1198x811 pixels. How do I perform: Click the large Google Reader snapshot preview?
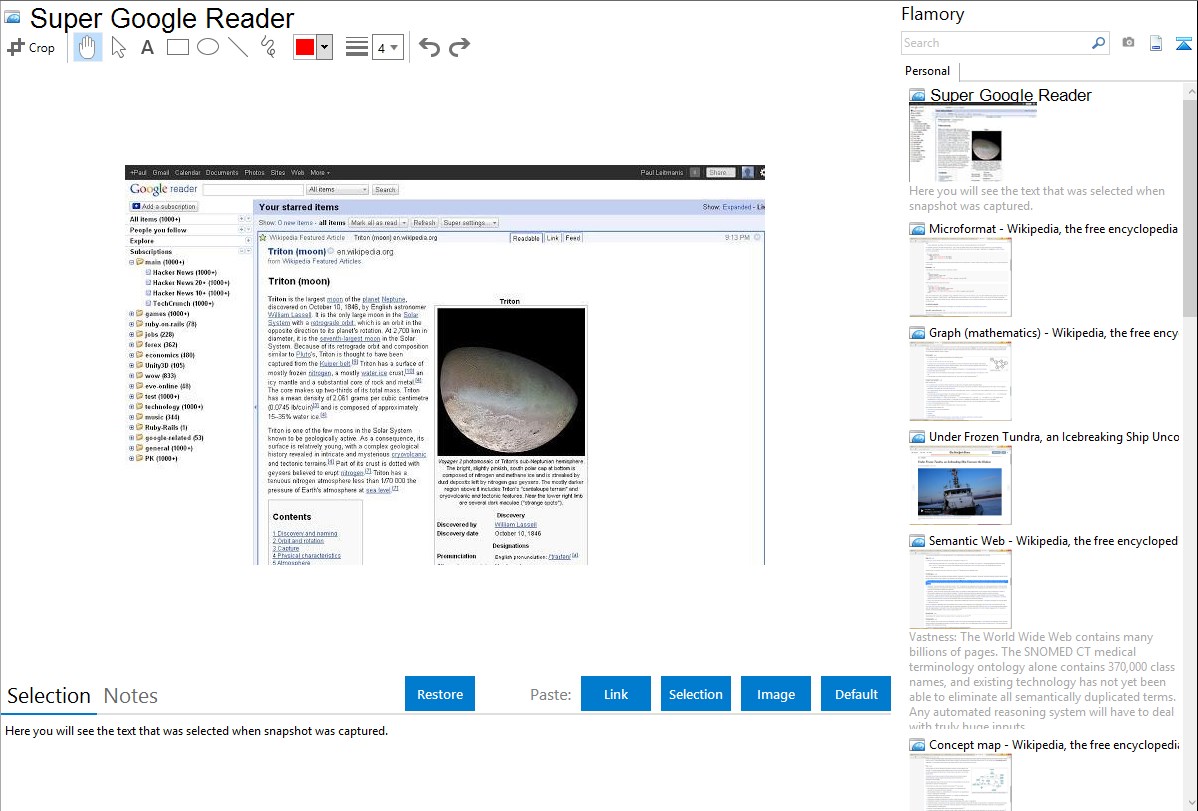click(445, 365)
